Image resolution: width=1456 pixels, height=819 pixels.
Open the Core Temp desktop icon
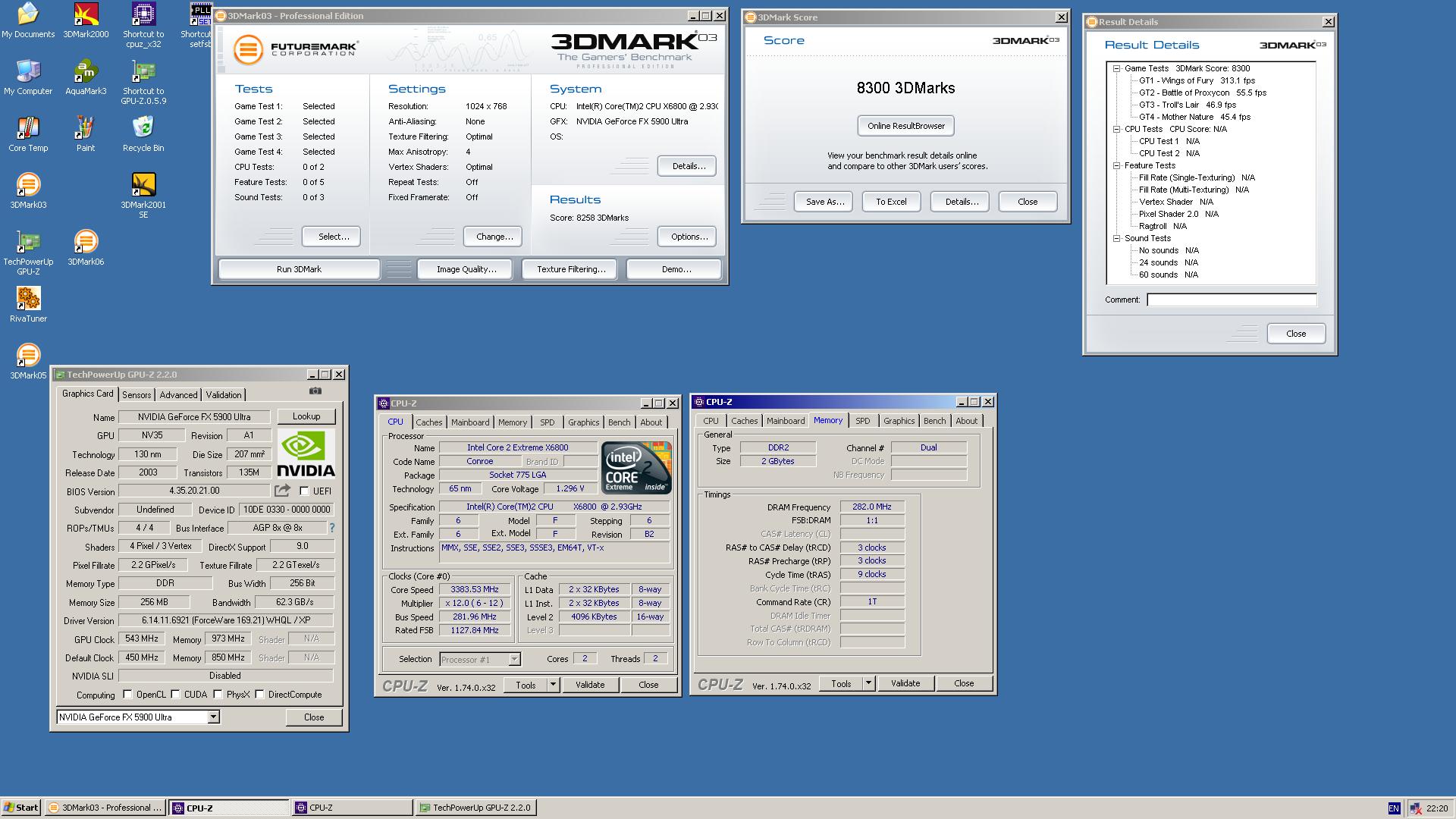coord(28,135)
